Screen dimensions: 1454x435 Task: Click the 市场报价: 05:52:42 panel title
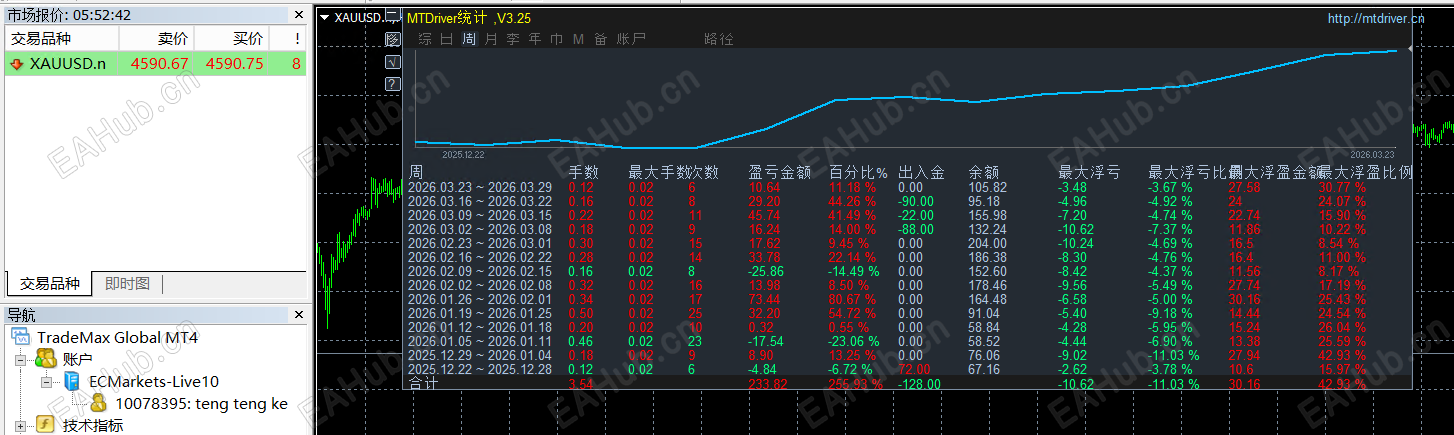click(69, 15)
